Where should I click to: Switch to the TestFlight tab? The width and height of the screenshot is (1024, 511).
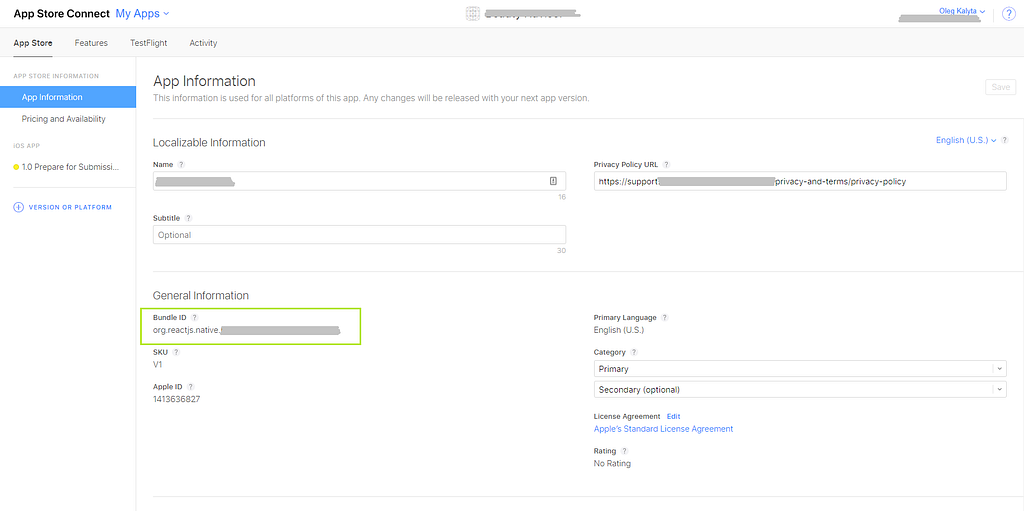(x=149, y=43)
